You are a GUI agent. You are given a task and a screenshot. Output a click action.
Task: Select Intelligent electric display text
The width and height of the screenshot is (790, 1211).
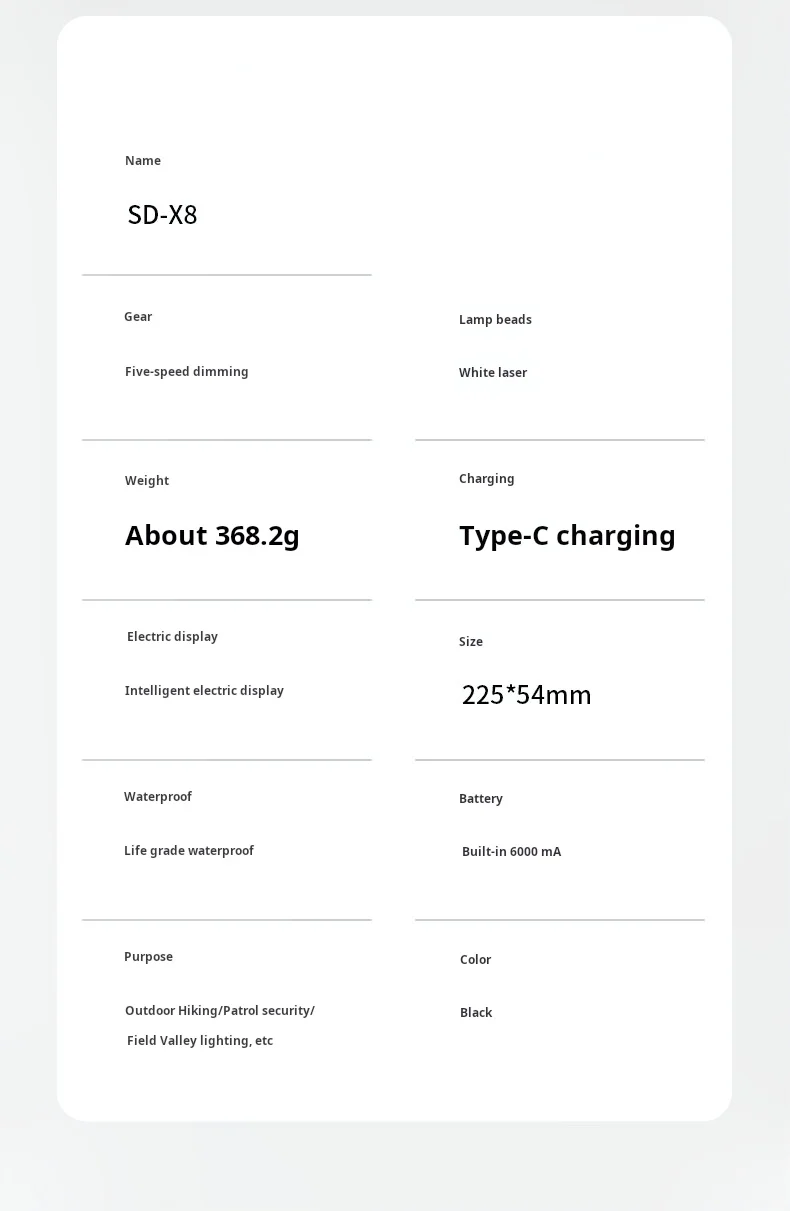tap(204, 691)
